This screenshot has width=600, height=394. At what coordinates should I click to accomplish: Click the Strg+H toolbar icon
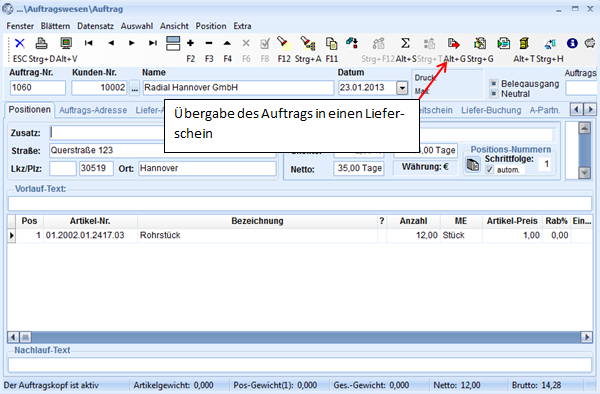pos(550,44)
